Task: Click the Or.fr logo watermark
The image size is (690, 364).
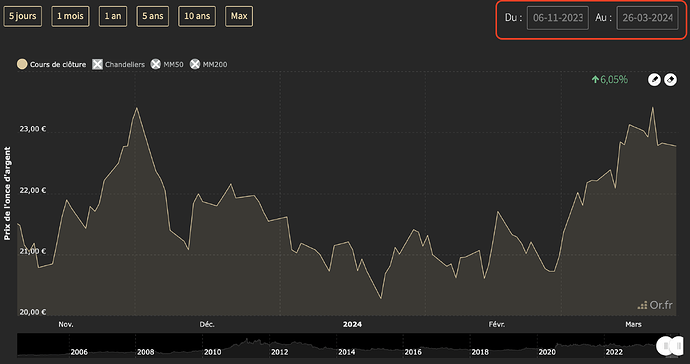Action: coord(655,305)
